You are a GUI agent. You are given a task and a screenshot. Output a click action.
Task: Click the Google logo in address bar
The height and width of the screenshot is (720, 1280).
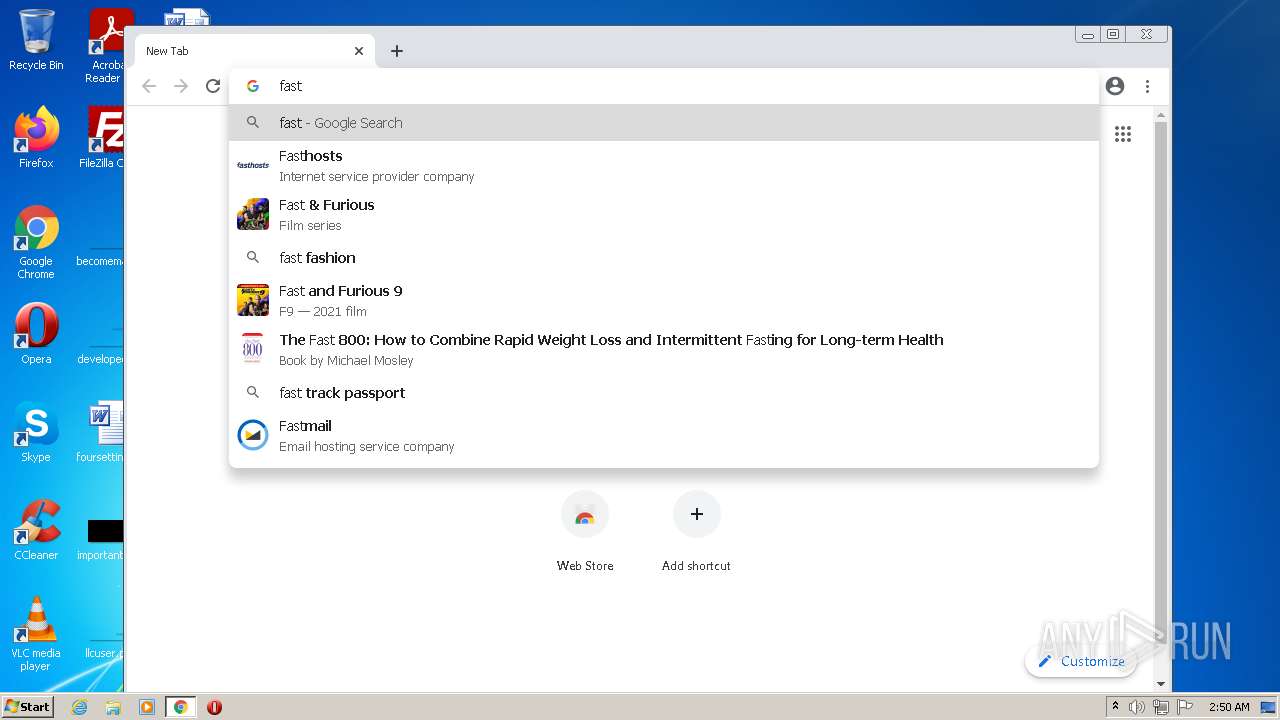(253, 86)
